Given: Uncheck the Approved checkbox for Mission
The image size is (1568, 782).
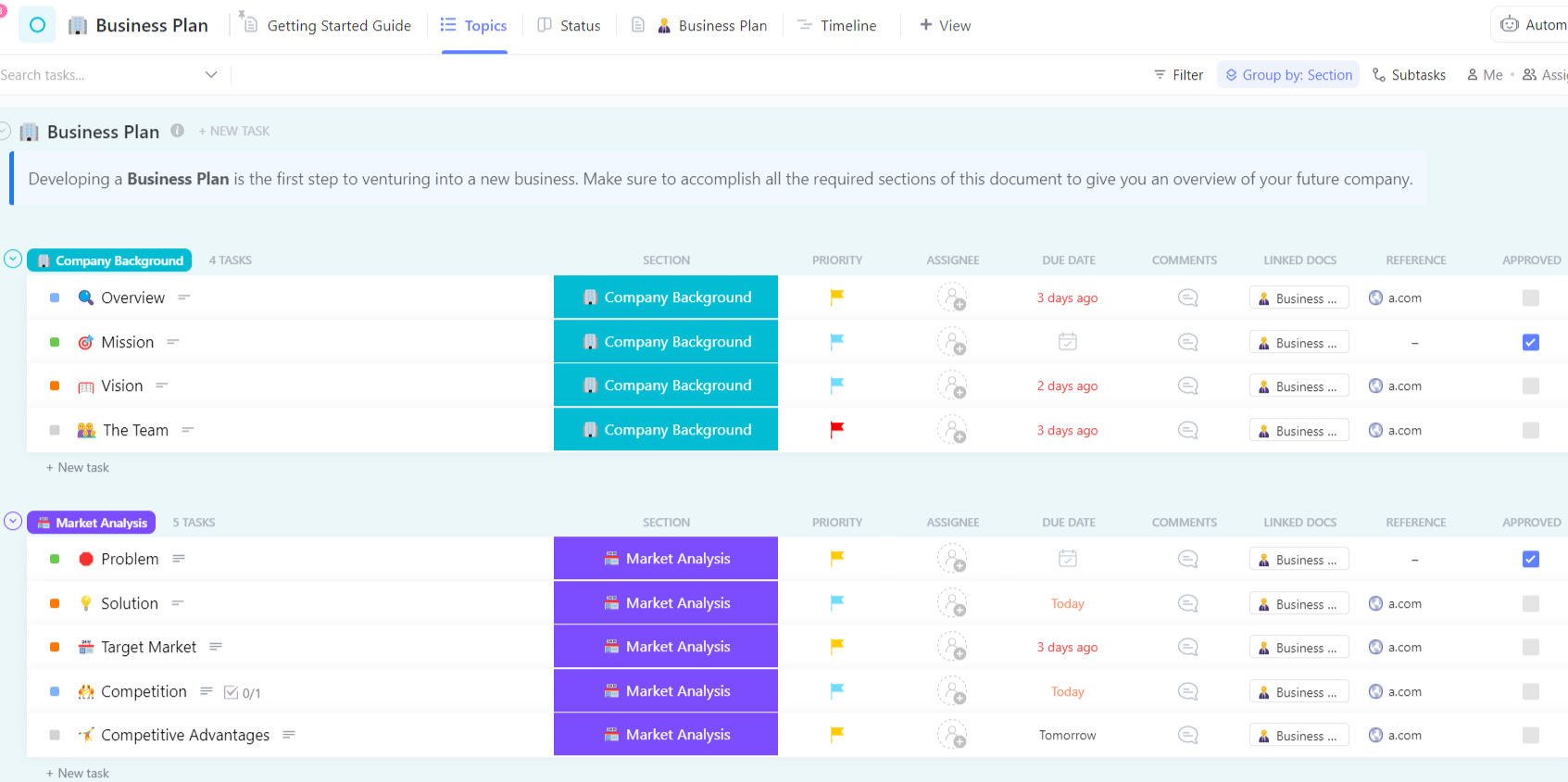Looking at the screenshot, I should (1530, 342).
